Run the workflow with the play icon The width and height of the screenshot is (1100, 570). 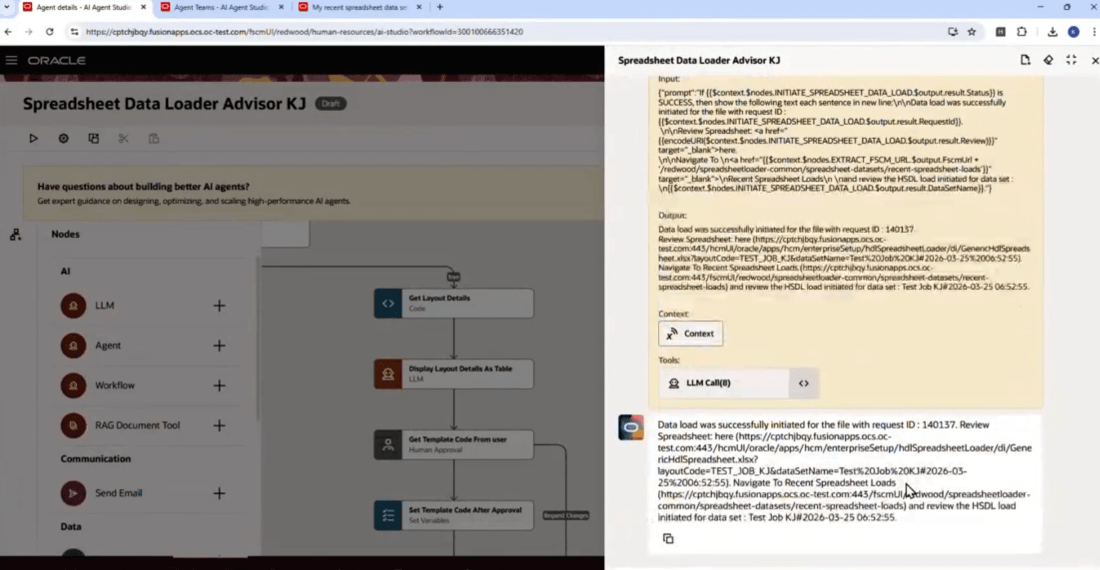pos(33,138)
